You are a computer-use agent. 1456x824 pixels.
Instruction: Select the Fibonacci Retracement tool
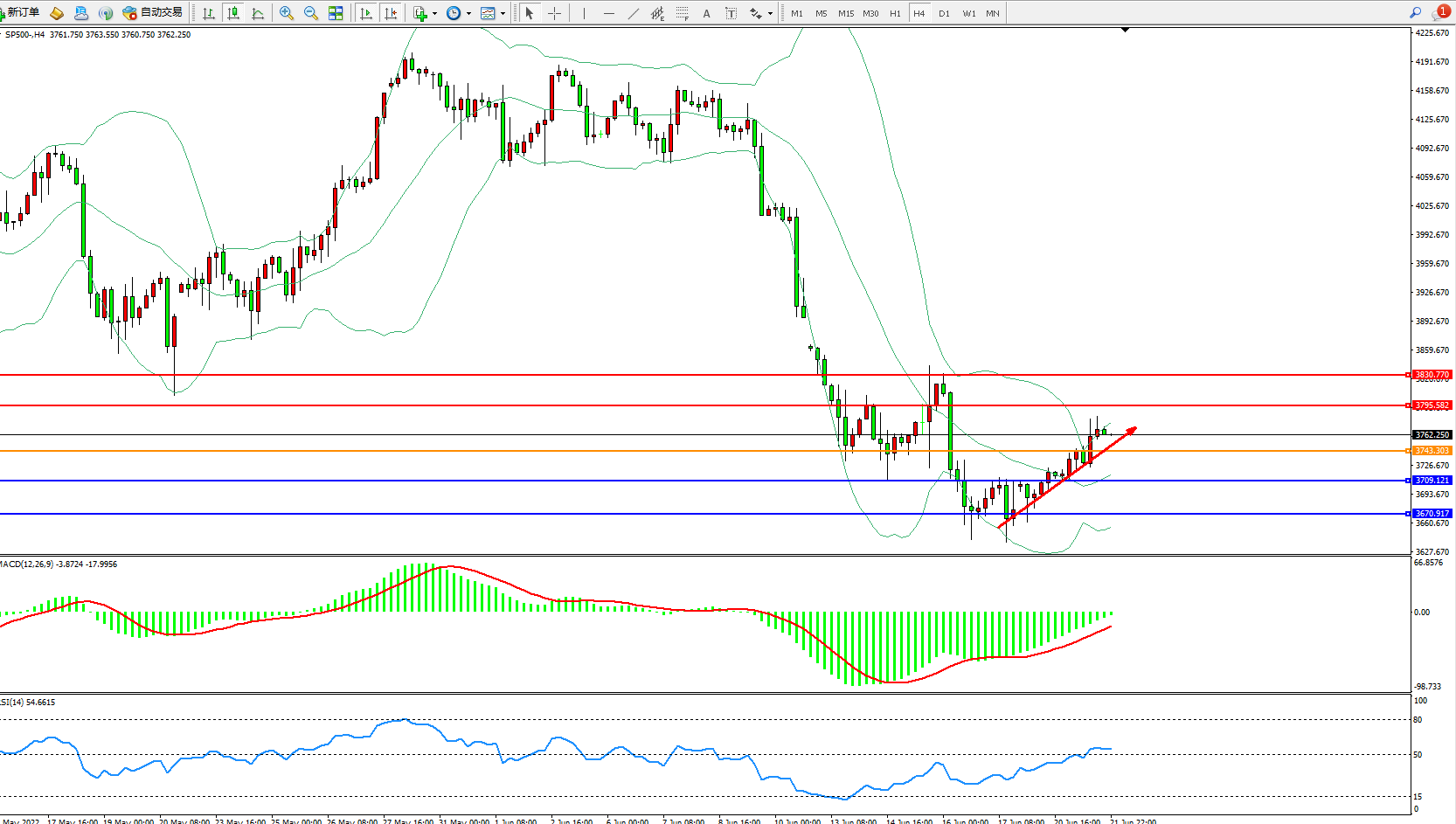point(682,13)
